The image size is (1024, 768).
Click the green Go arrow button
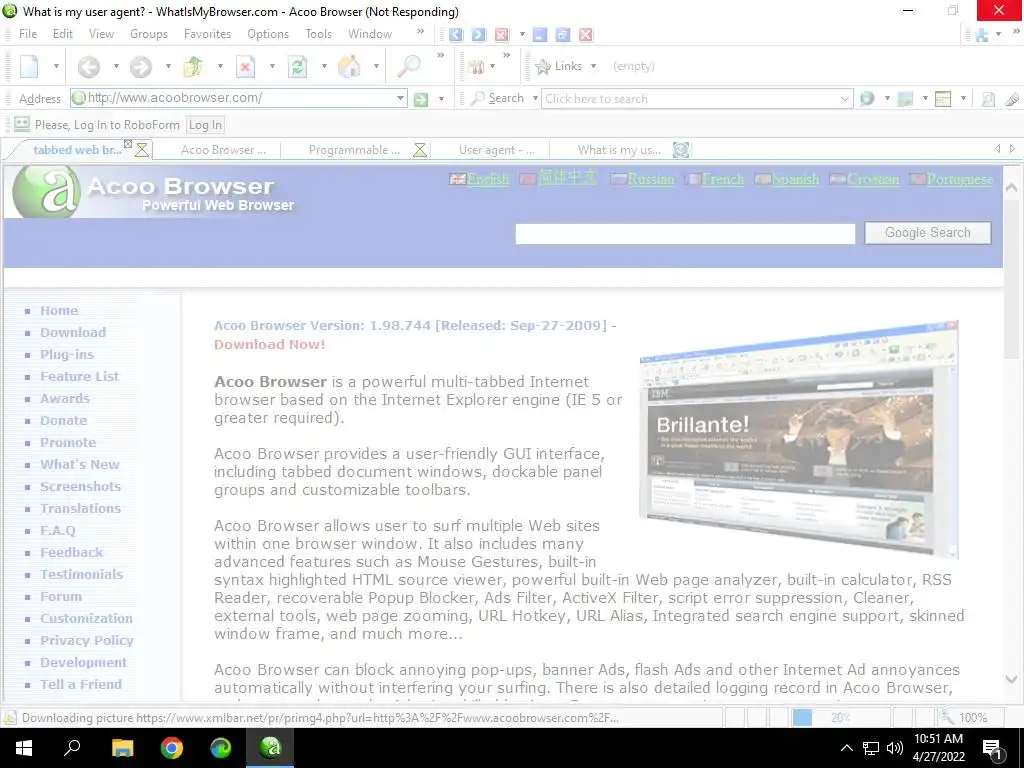click(421, 99)
